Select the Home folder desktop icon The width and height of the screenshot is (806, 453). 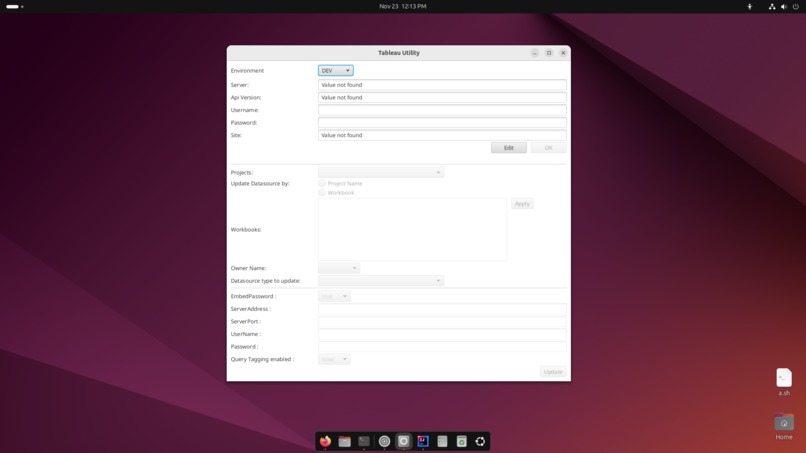(x=784, y=427)
